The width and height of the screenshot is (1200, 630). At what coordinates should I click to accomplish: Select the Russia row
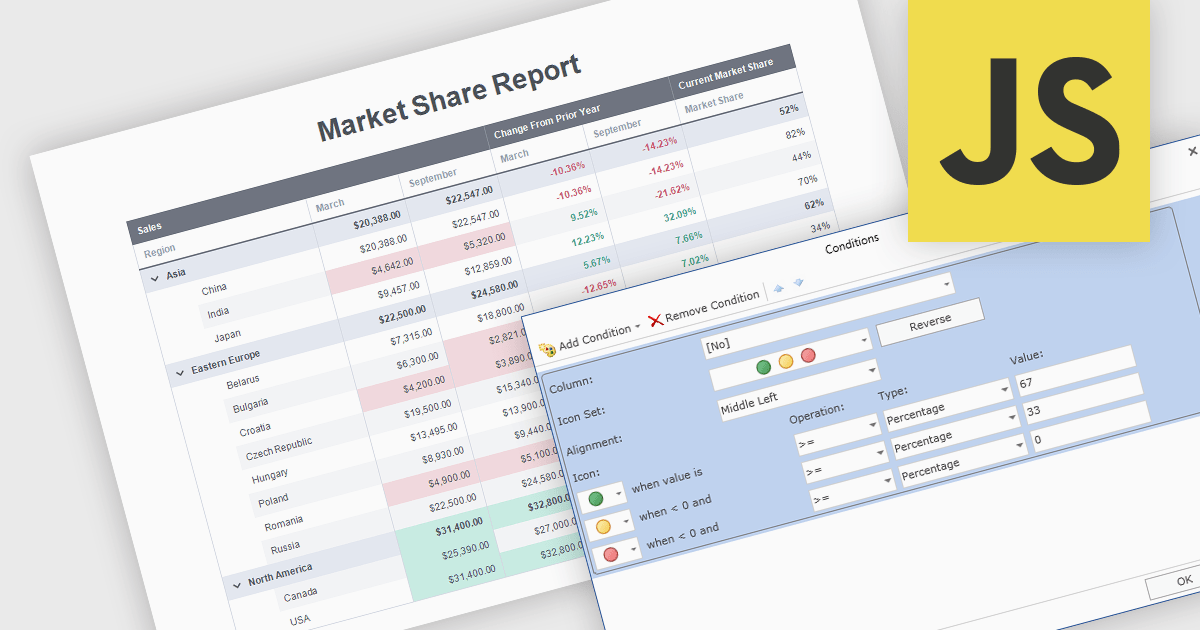click(285, 547)
